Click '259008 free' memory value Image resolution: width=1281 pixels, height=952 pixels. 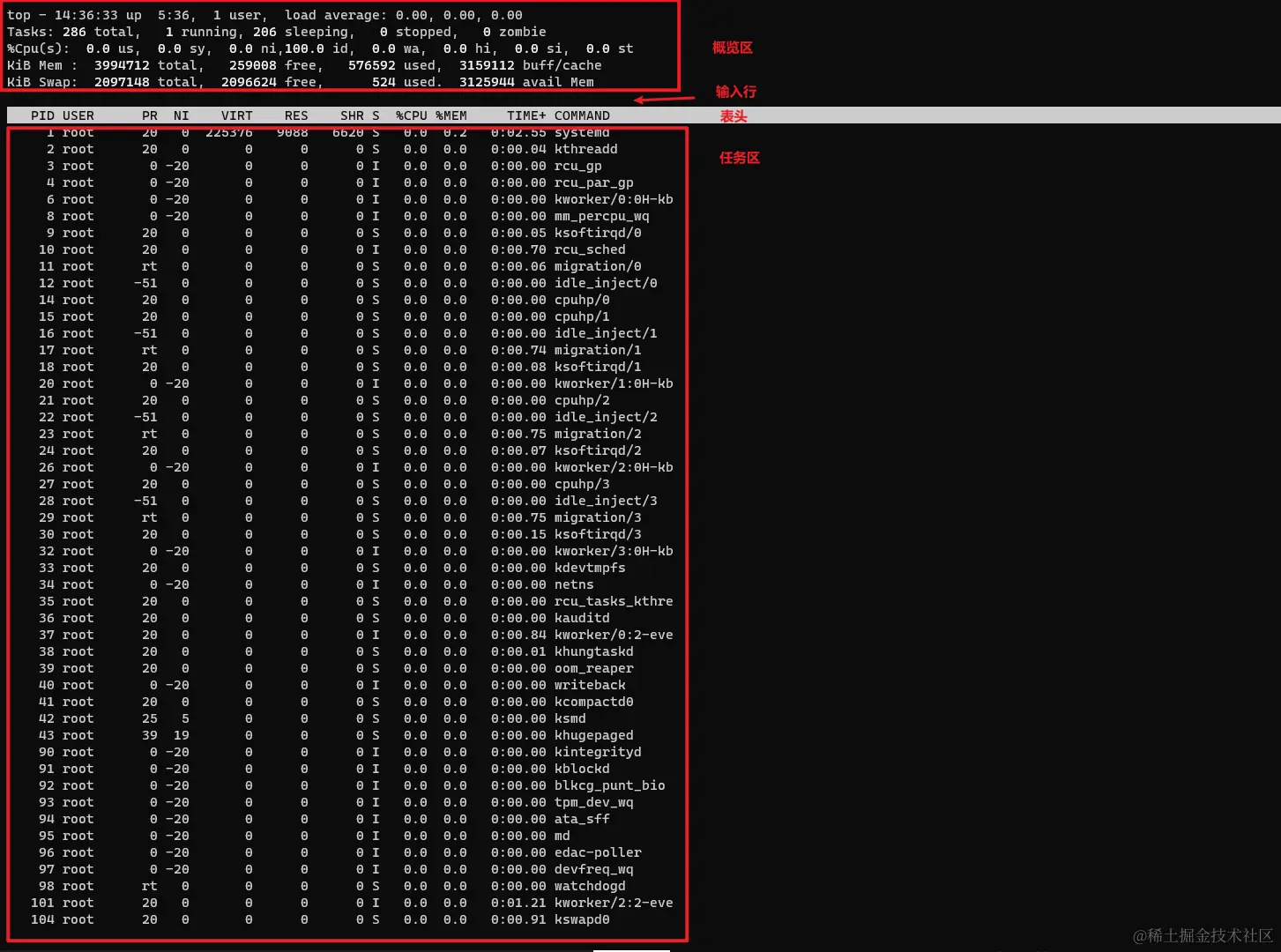(x=272, y=65)
